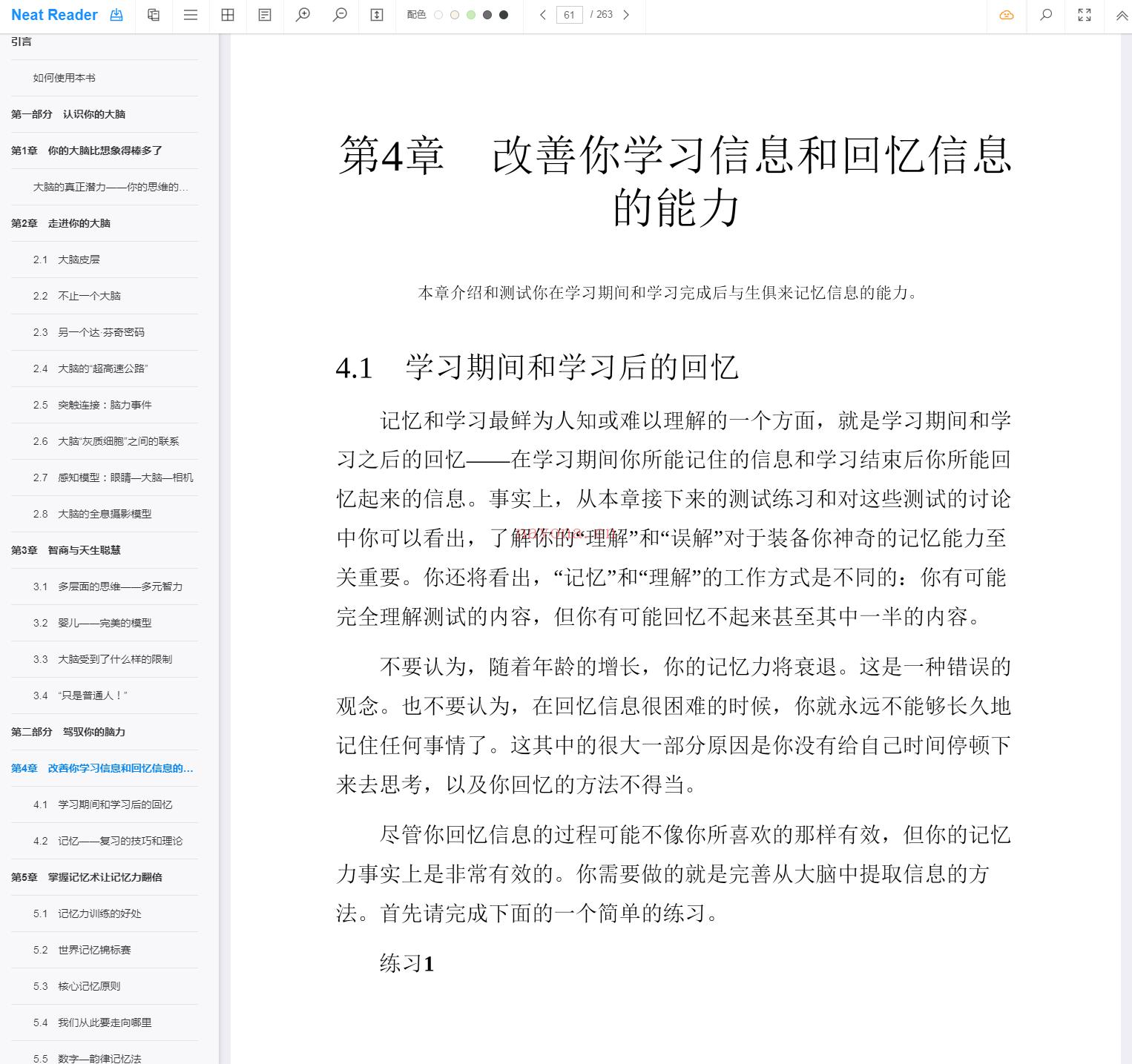The image size is (1132, 1064).
Task: Open the library pages icon in toolbar
Action: point(154,15)
